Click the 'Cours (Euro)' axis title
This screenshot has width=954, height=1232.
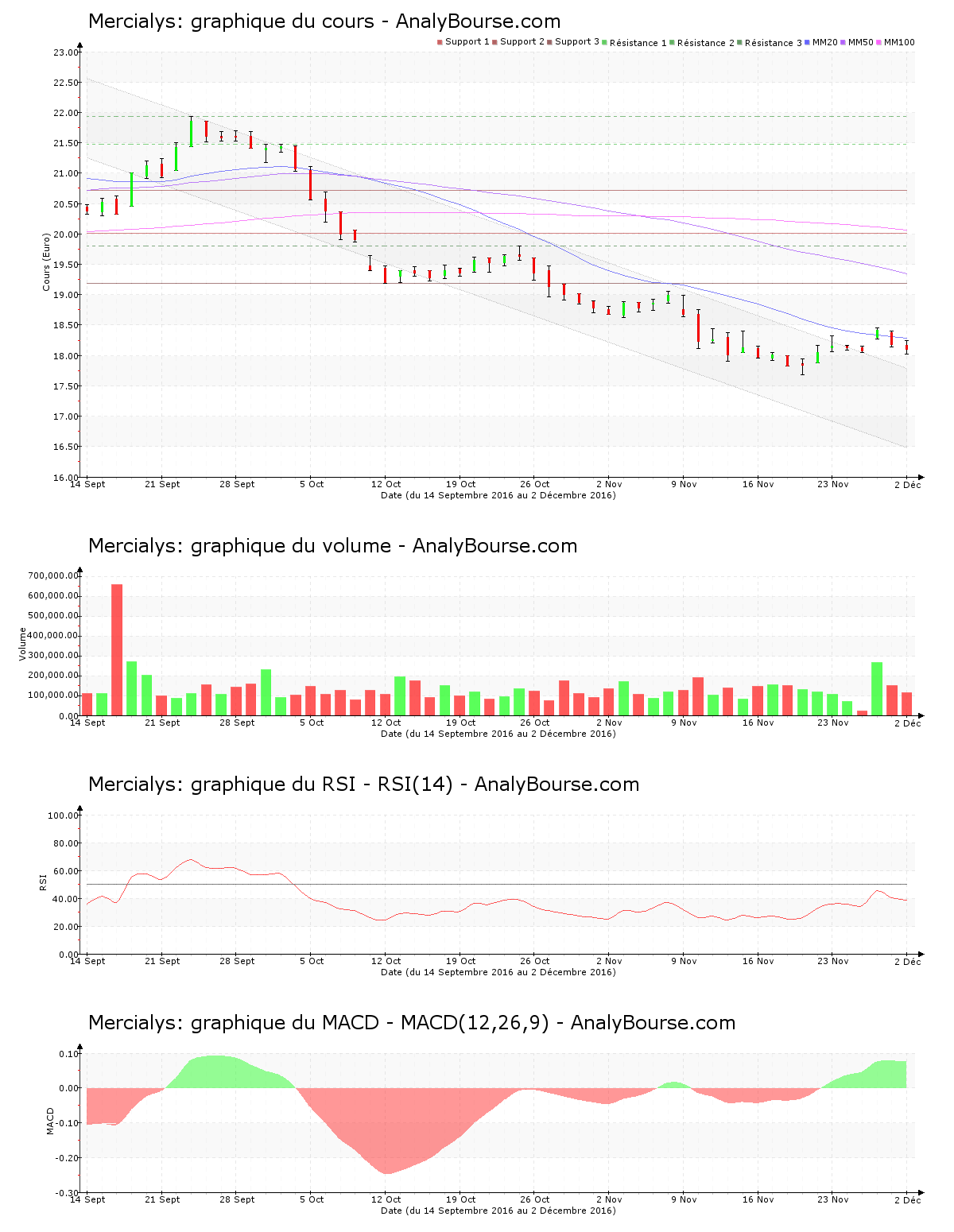click(x=46, y=262)
